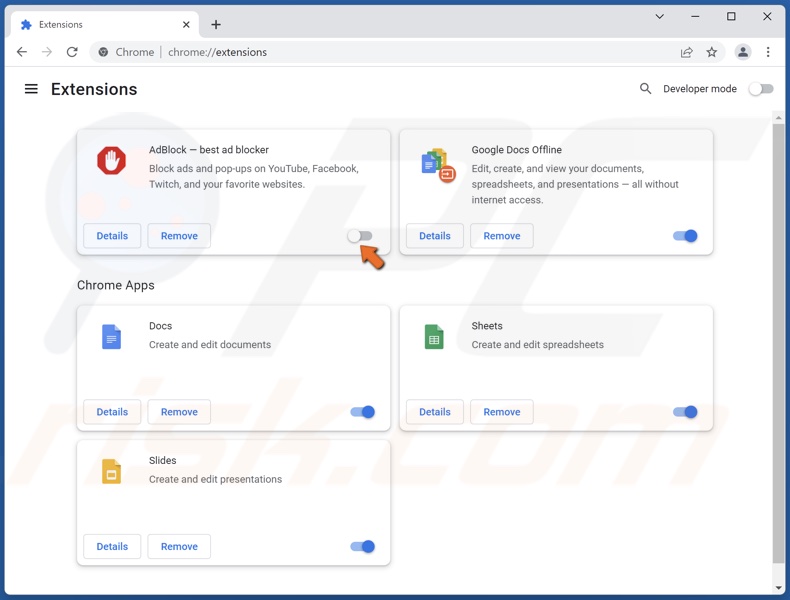View Details for AdBlock extension
The width and height of the screenshot is (790, 600).
tap(112, 236)
